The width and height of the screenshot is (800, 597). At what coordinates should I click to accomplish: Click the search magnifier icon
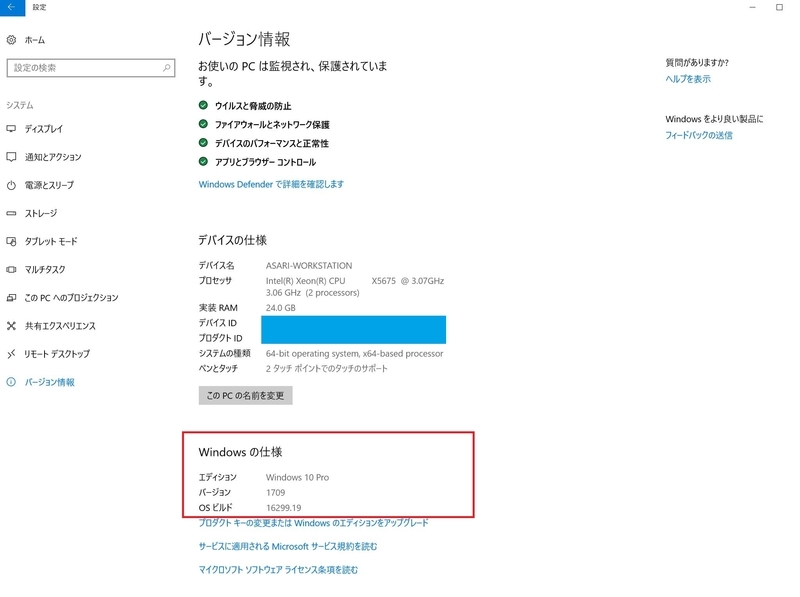pyautogui.click(x=166, y=67)
